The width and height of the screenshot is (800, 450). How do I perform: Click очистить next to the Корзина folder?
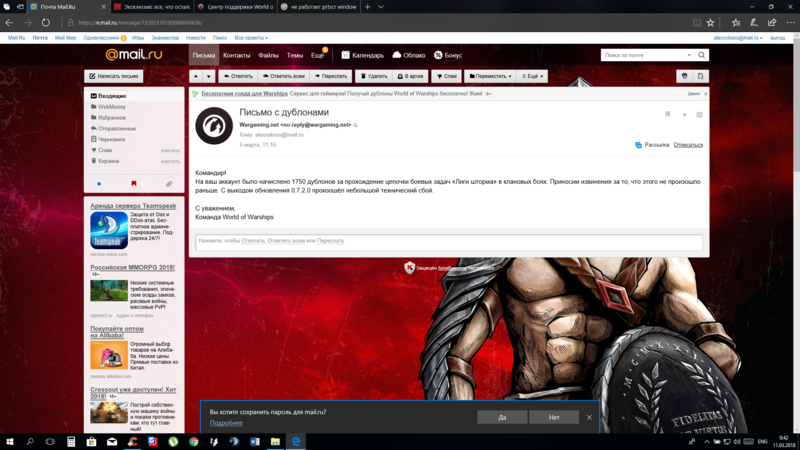click(170, 161)
